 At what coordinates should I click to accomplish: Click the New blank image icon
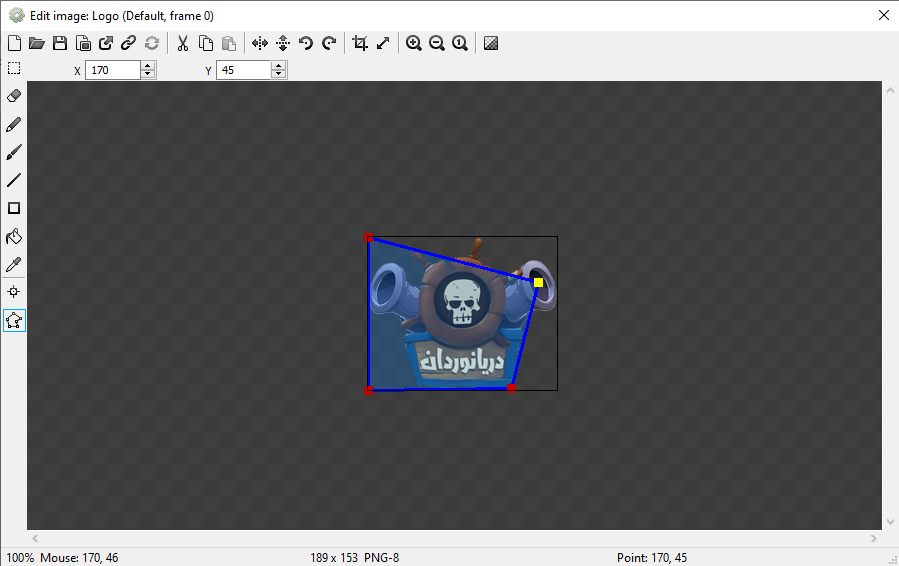(x=14, y=43)
